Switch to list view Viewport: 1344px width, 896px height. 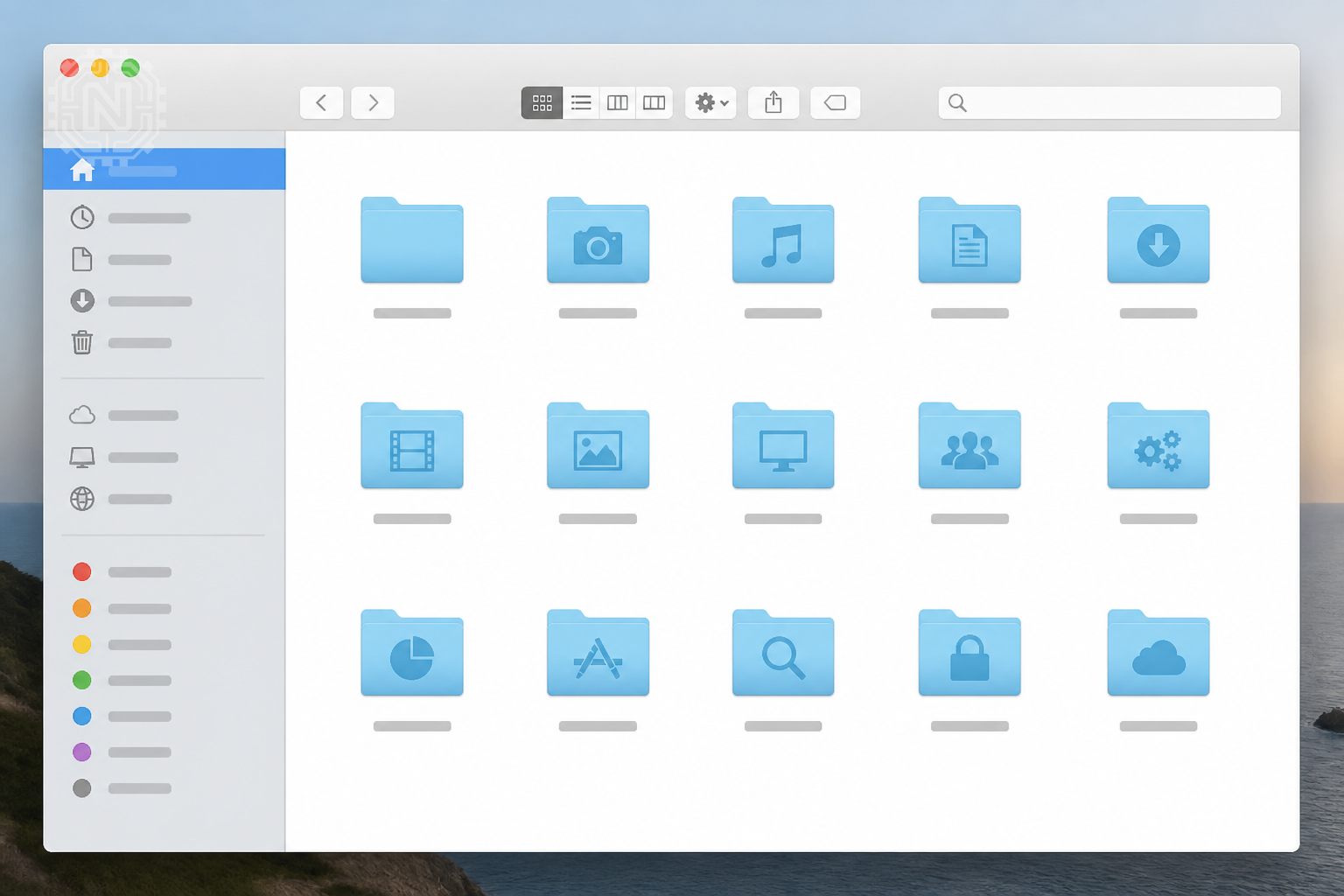581,102
